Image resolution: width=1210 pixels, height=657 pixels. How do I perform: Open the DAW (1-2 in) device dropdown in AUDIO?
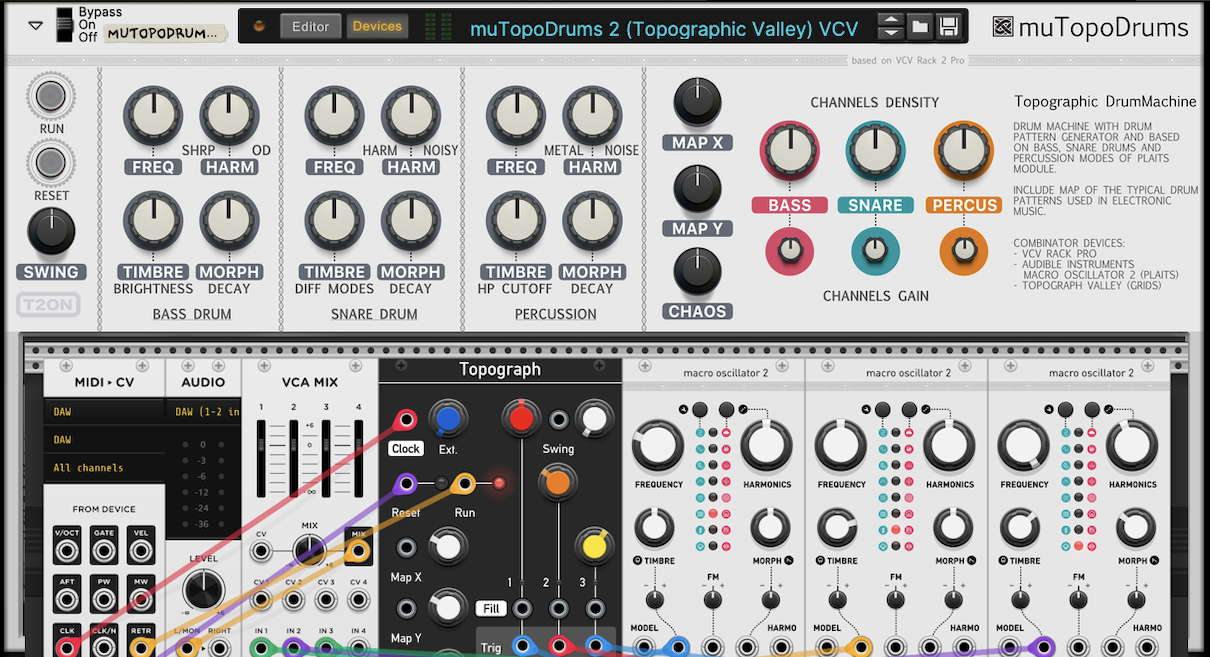(x=203, y=411)
